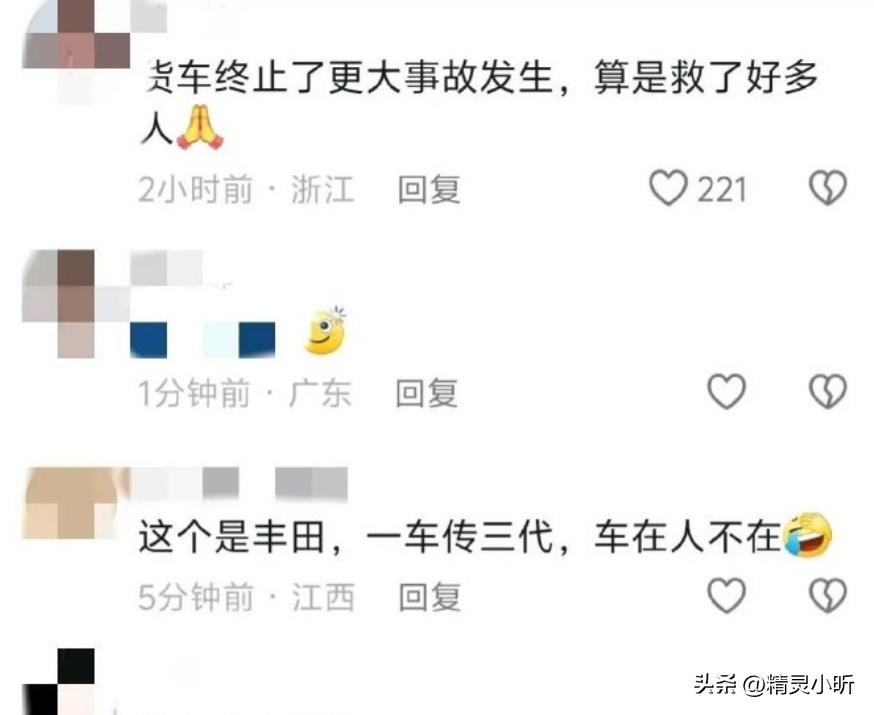Tap the 头条 @精灵小昕 watermark

click(x=774, y=684)
